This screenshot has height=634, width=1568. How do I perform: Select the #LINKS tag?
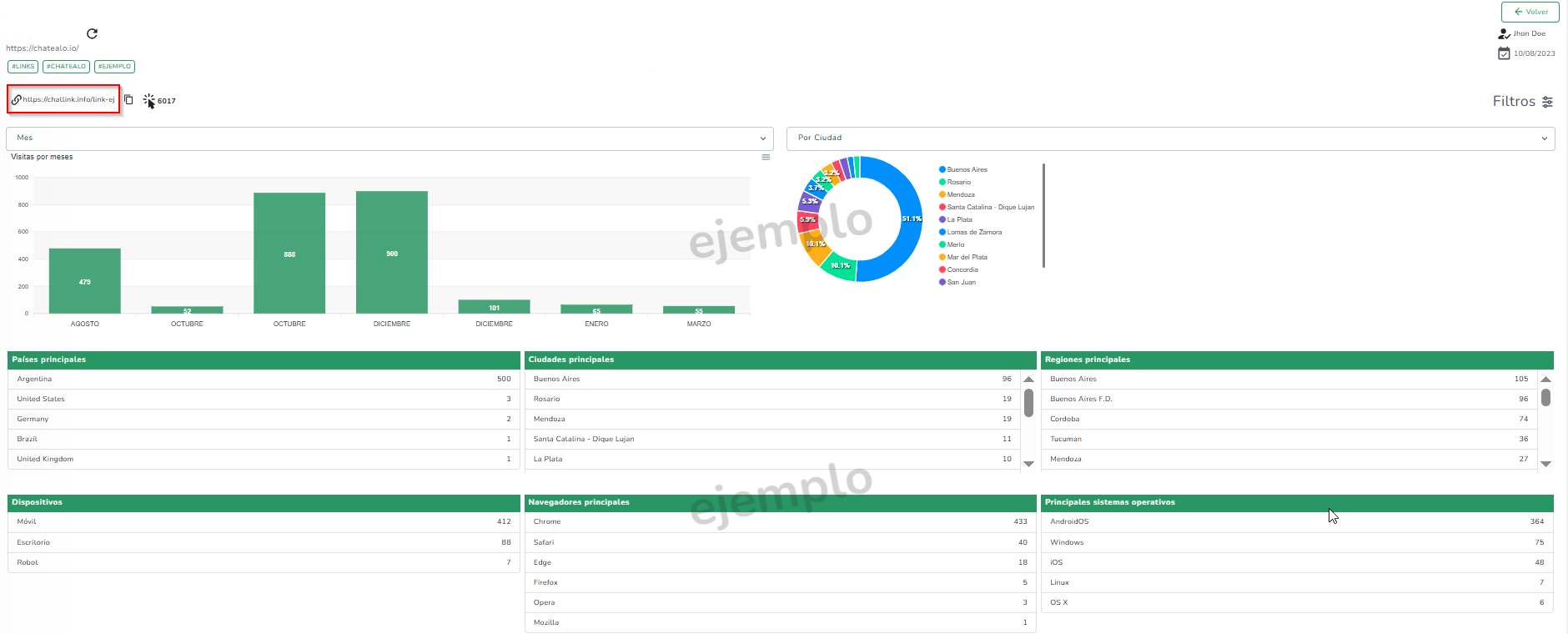(x=23, y=67)
